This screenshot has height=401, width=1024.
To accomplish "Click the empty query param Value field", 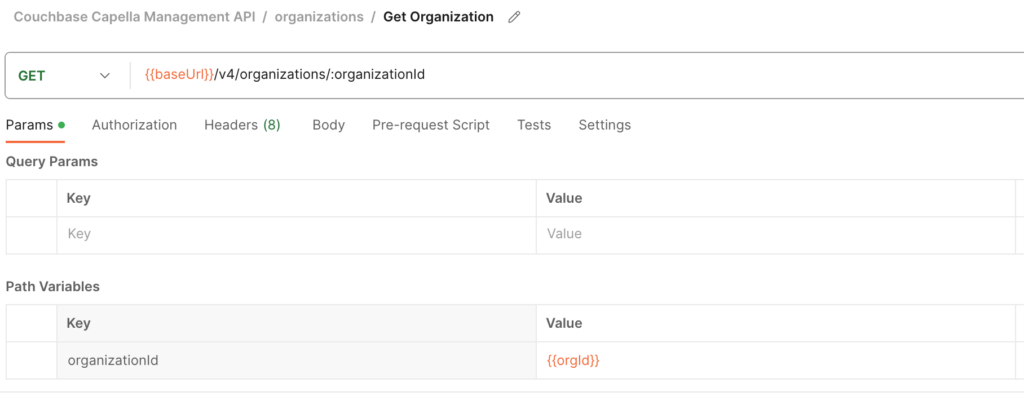I will (x=776, y=234).
